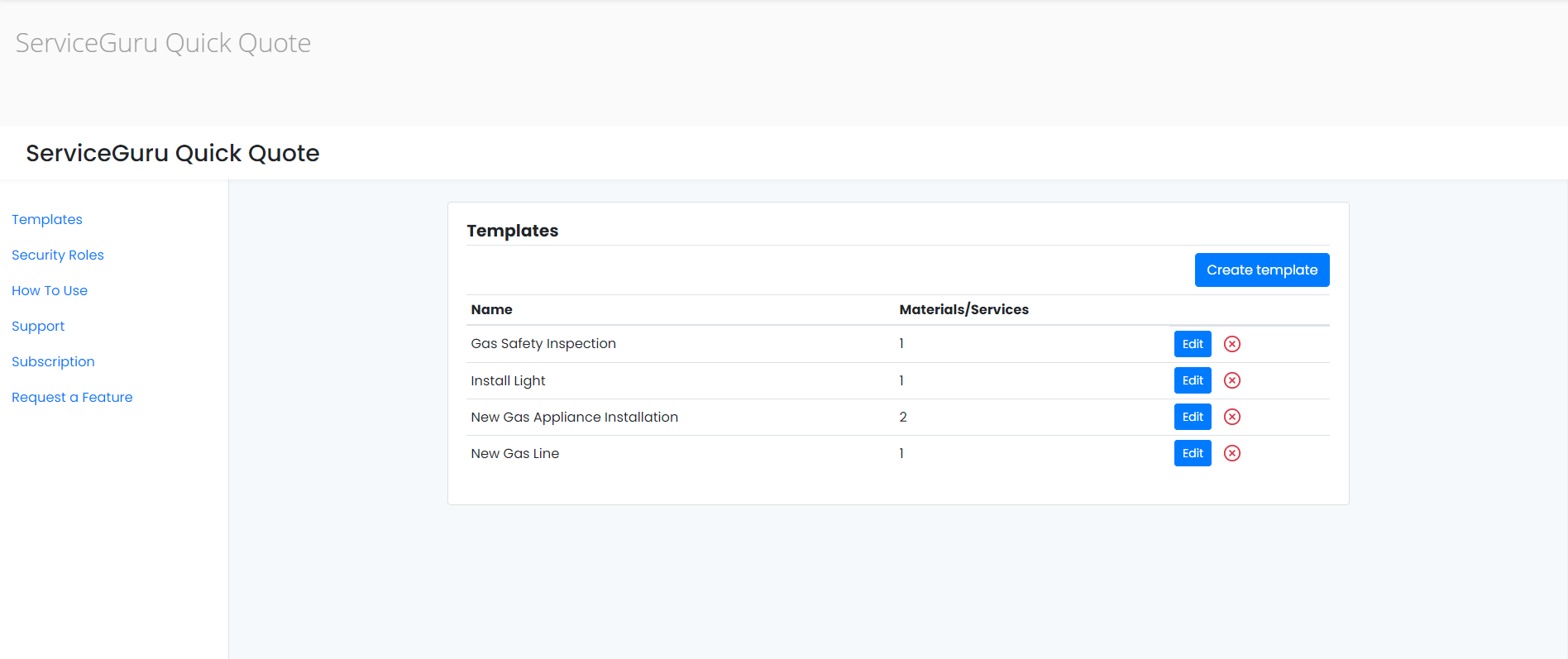Delete the New Gas Line template
The height and width of the screenshot is (659, 1568).
click(1232, 453)
